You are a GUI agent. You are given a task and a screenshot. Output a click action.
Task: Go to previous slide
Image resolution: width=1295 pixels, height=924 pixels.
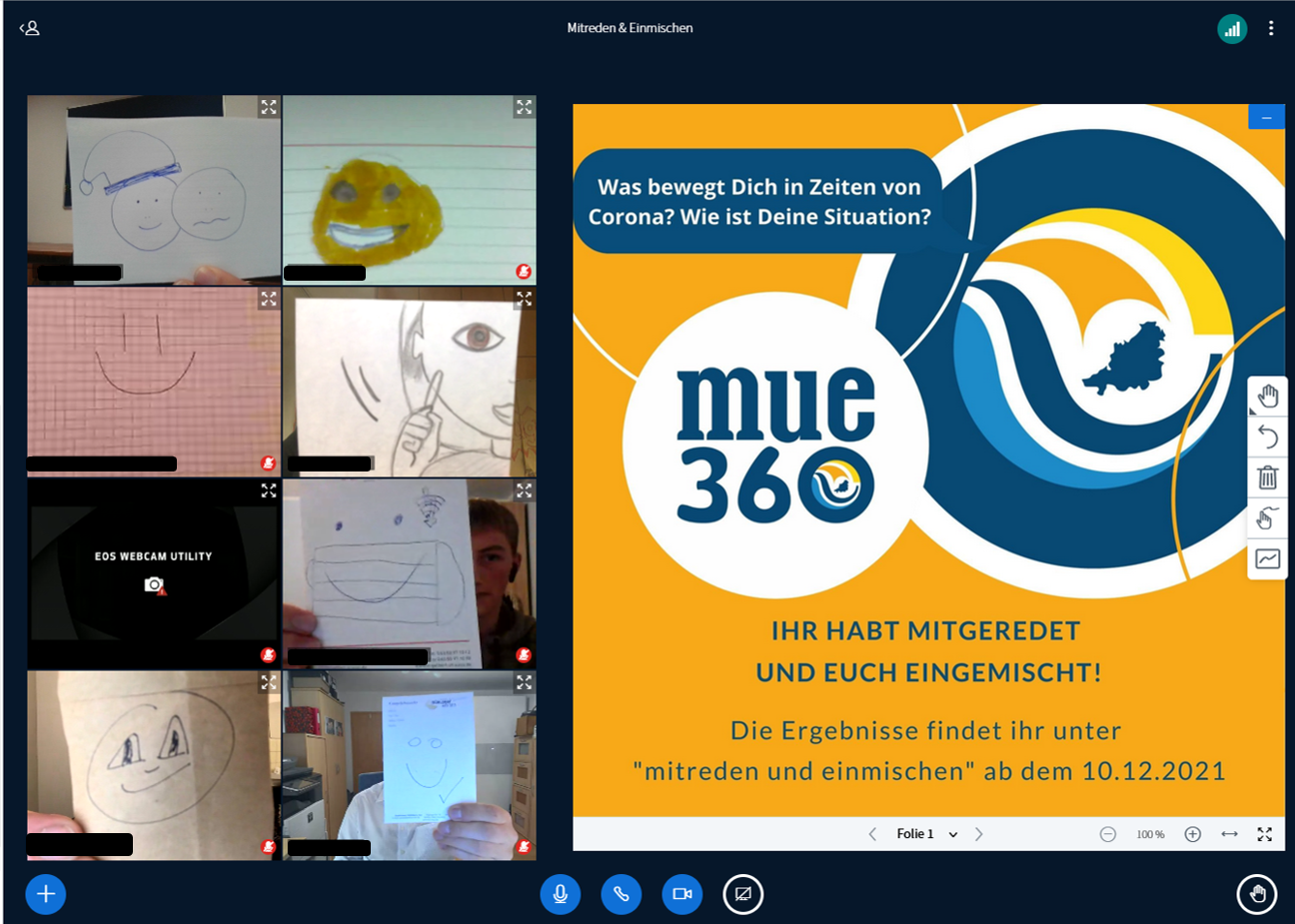pos(872,834)
